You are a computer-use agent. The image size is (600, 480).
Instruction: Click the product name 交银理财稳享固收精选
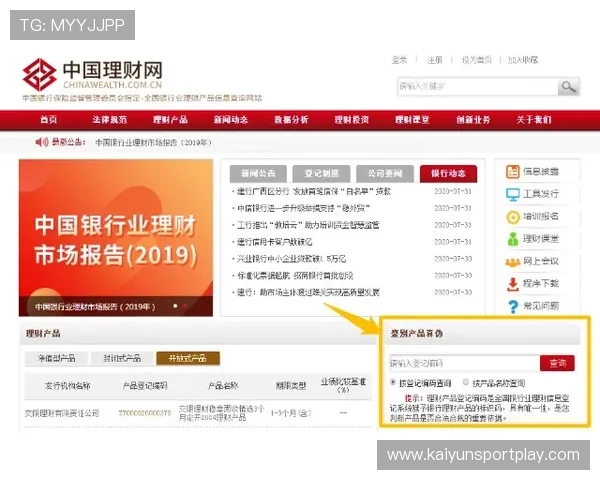tap(221, 413)
